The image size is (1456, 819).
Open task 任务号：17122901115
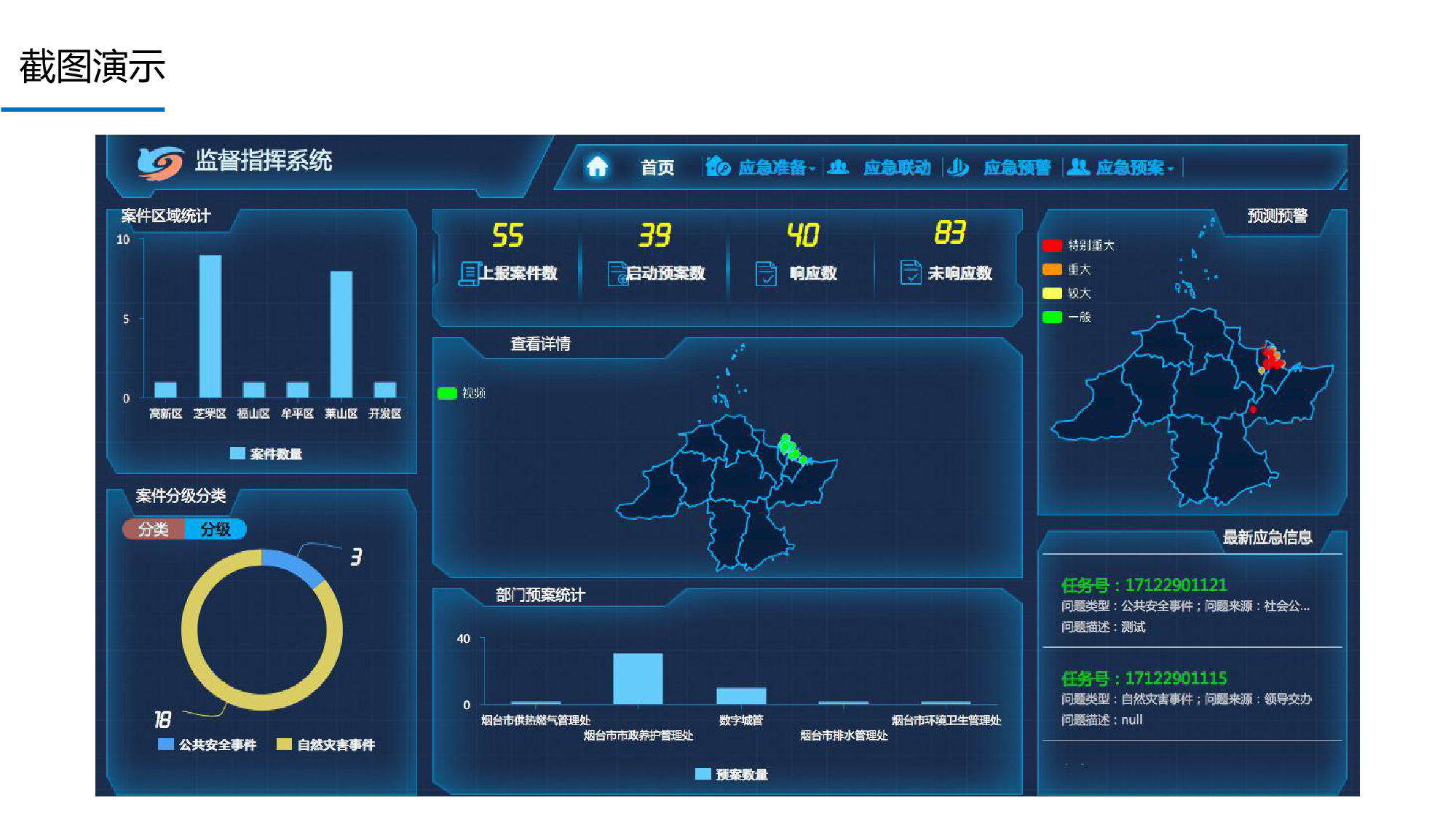click(x=1144, y=678)
